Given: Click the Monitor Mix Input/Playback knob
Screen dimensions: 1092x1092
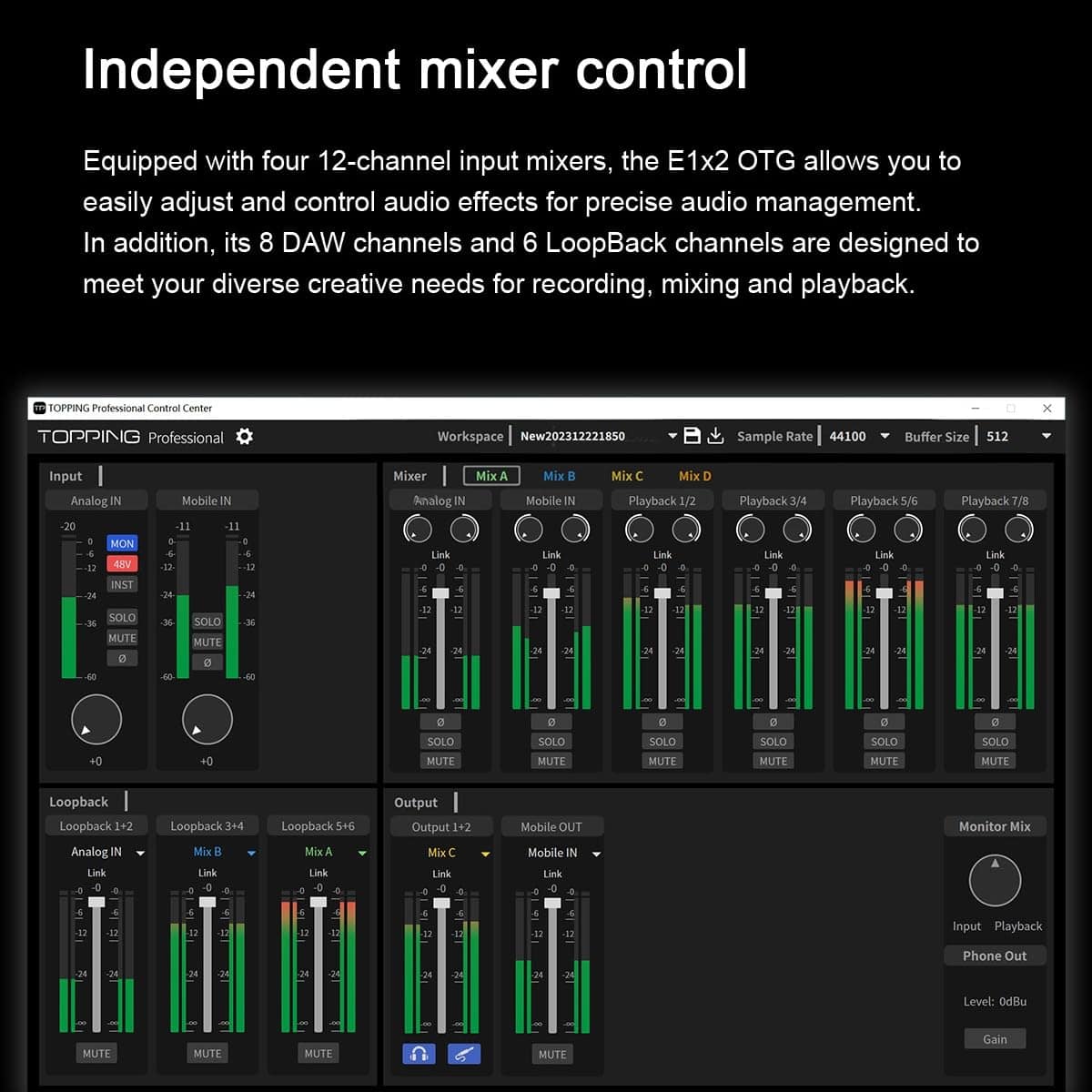Looking at the screenshot, I should pyautogui.click(x=995, y=880).
